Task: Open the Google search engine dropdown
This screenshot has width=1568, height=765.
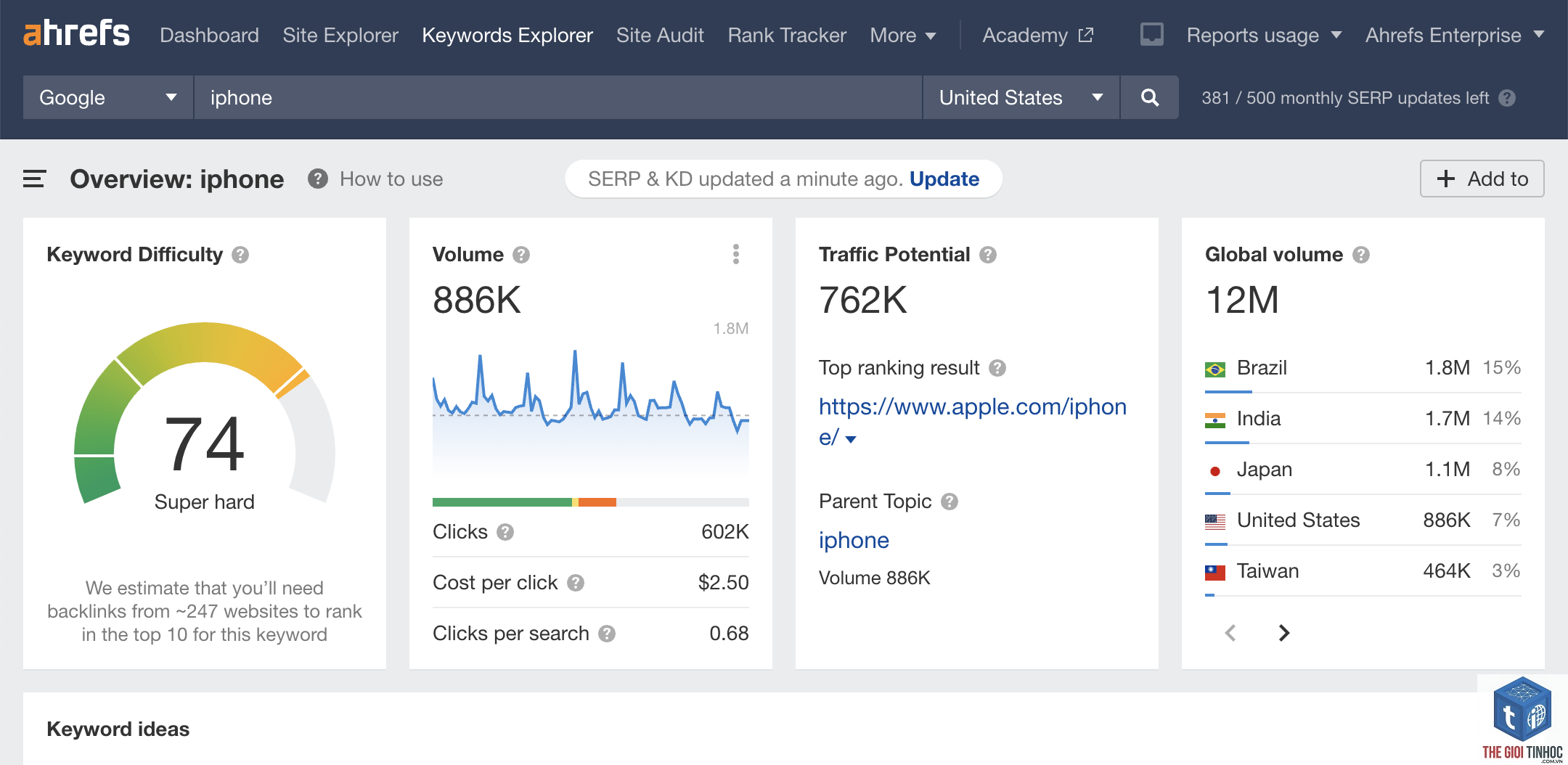Action: click(108, 97)
